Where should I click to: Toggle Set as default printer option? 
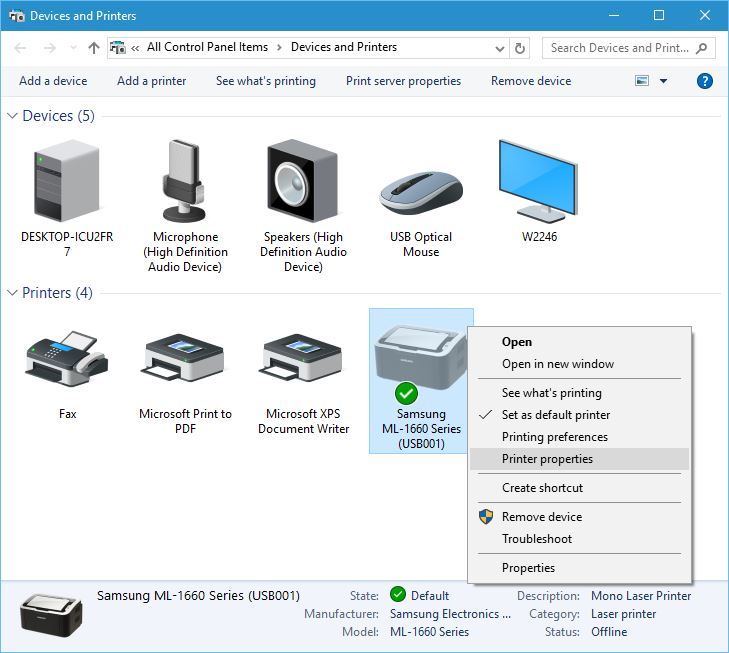click(555, 415)
